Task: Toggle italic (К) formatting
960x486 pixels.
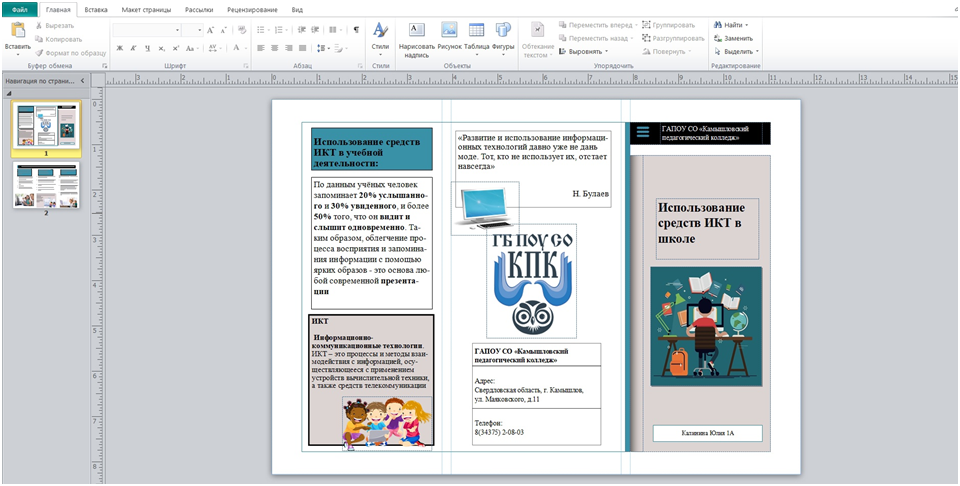Action: pyautogui.click(x=133, y=48)
